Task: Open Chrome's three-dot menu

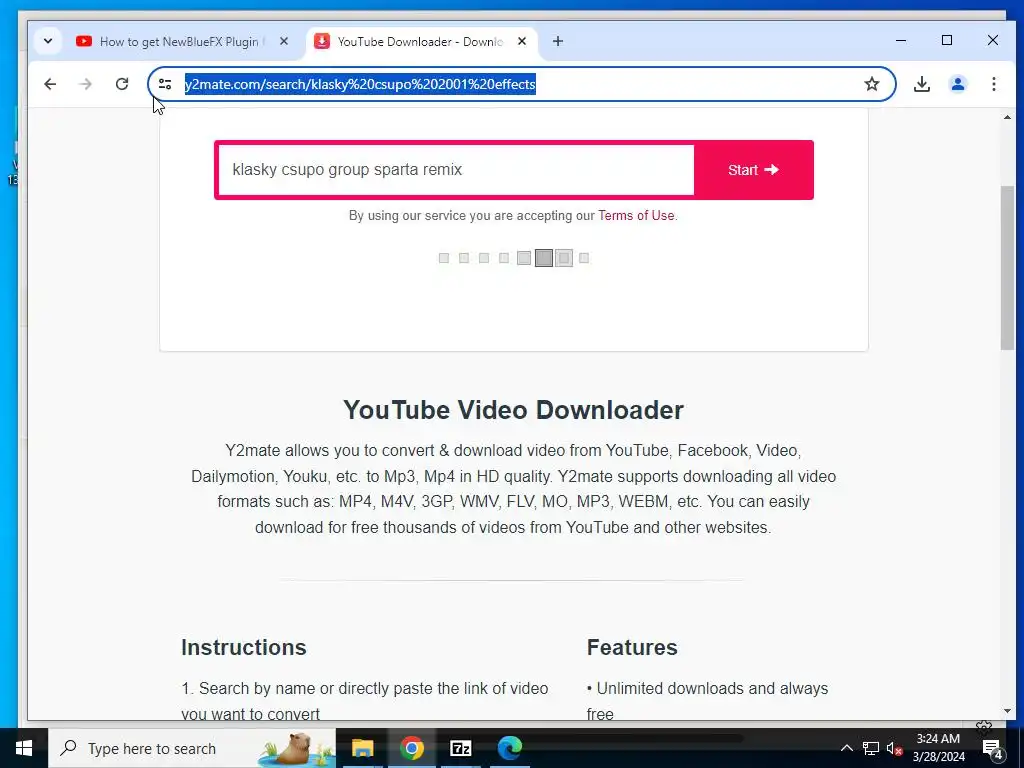Action: click(x=993, y=84)
